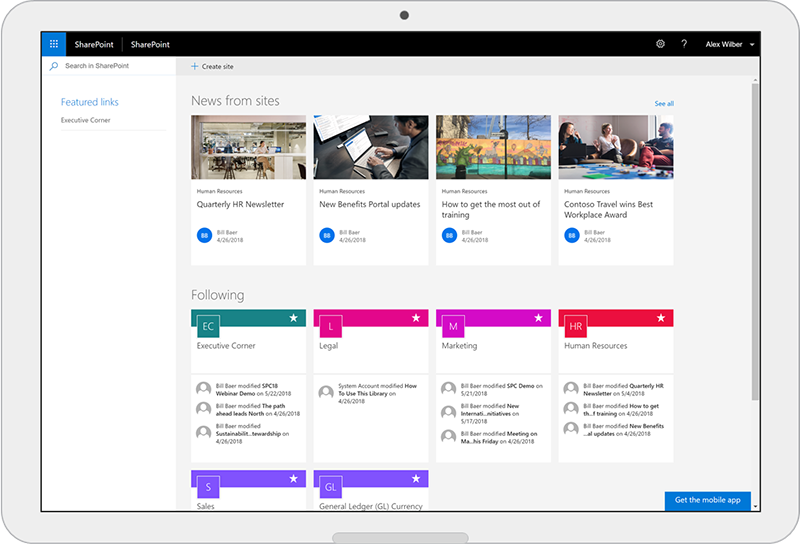Viewport: 800px width, 544px height.
Task: Click the HR site tile icon
Action: [x=576, y=326]
